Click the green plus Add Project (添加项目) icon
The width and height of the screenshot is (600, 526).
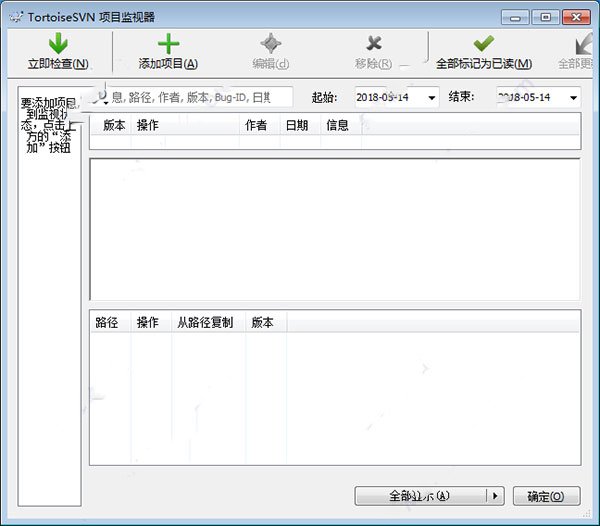coord(168,44)
